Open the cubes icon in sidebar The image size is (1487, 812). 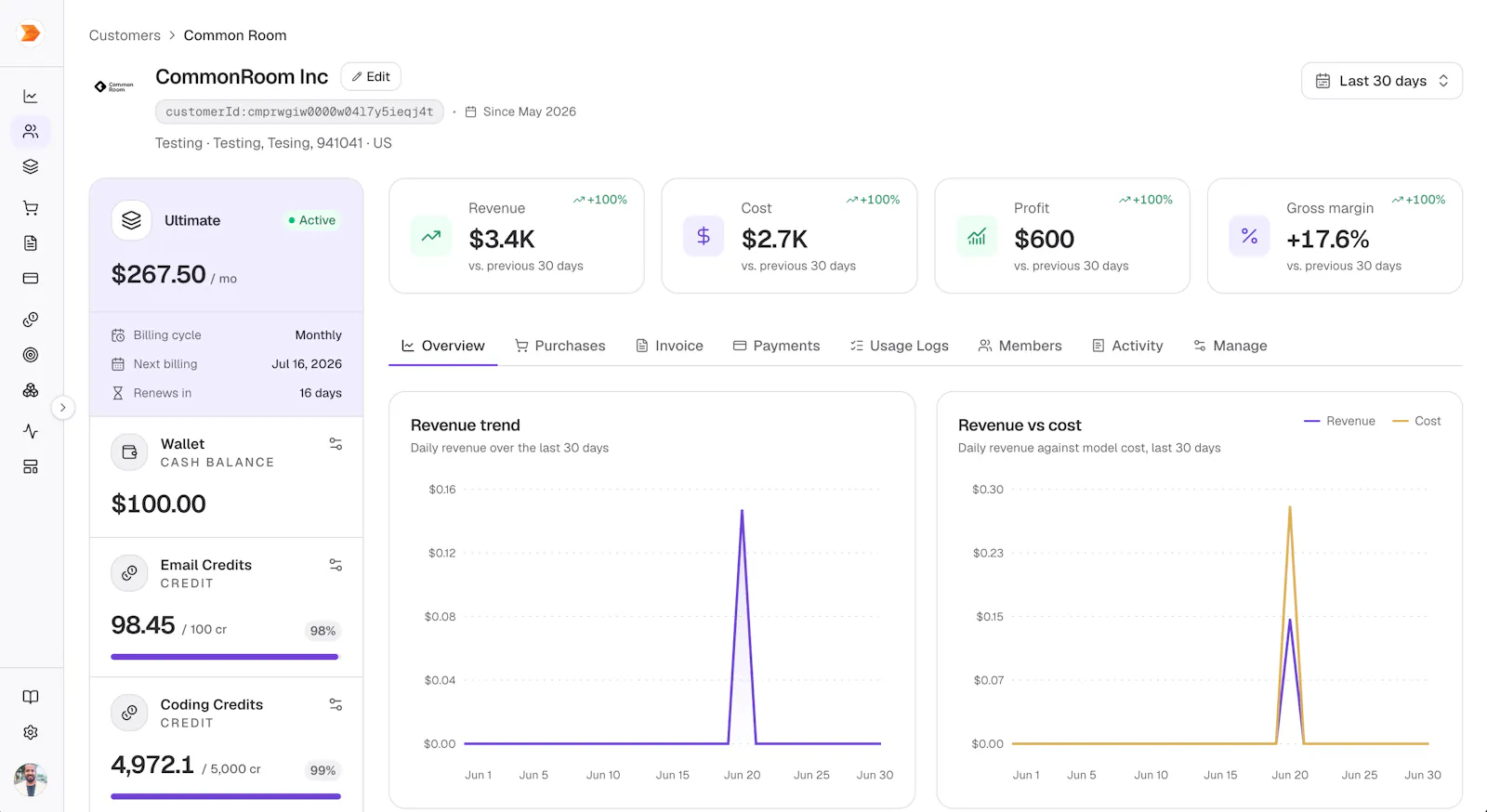coord(31,390)
